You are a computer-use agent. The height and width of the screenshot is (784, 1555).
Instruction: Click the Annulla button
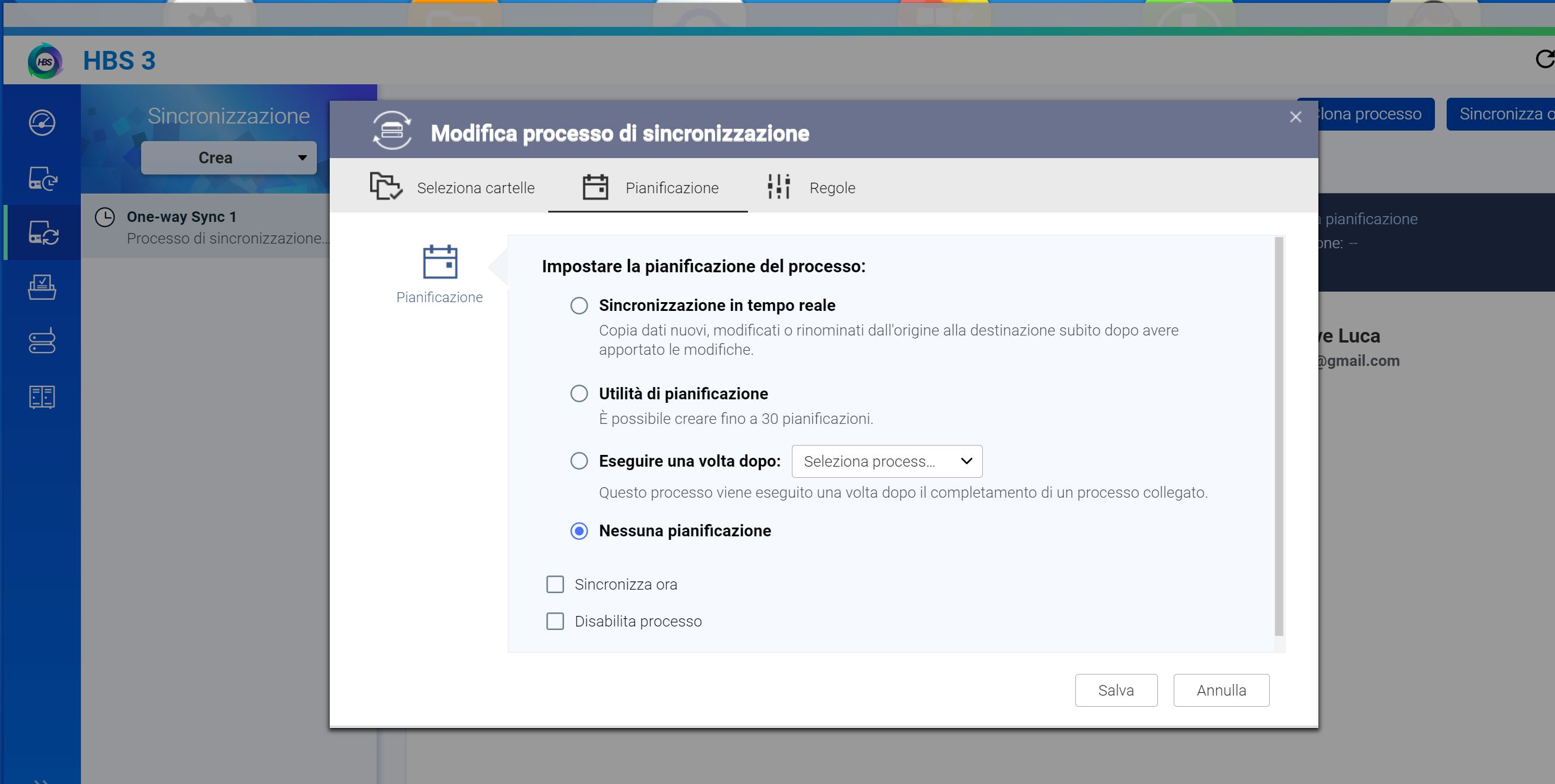1221,690
